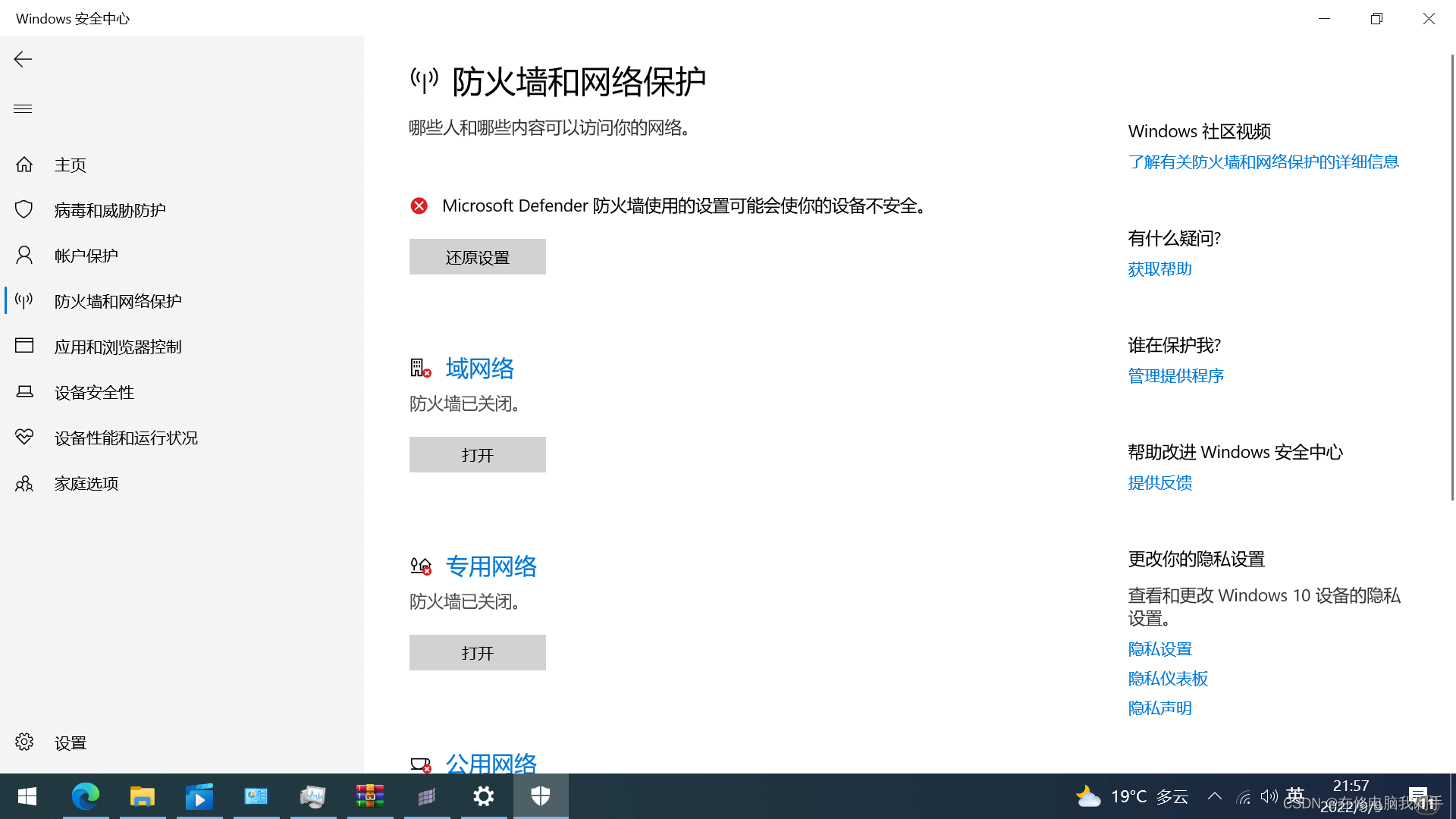
Task: Open the 专用网络 settings link
Action: pos(491,566)
